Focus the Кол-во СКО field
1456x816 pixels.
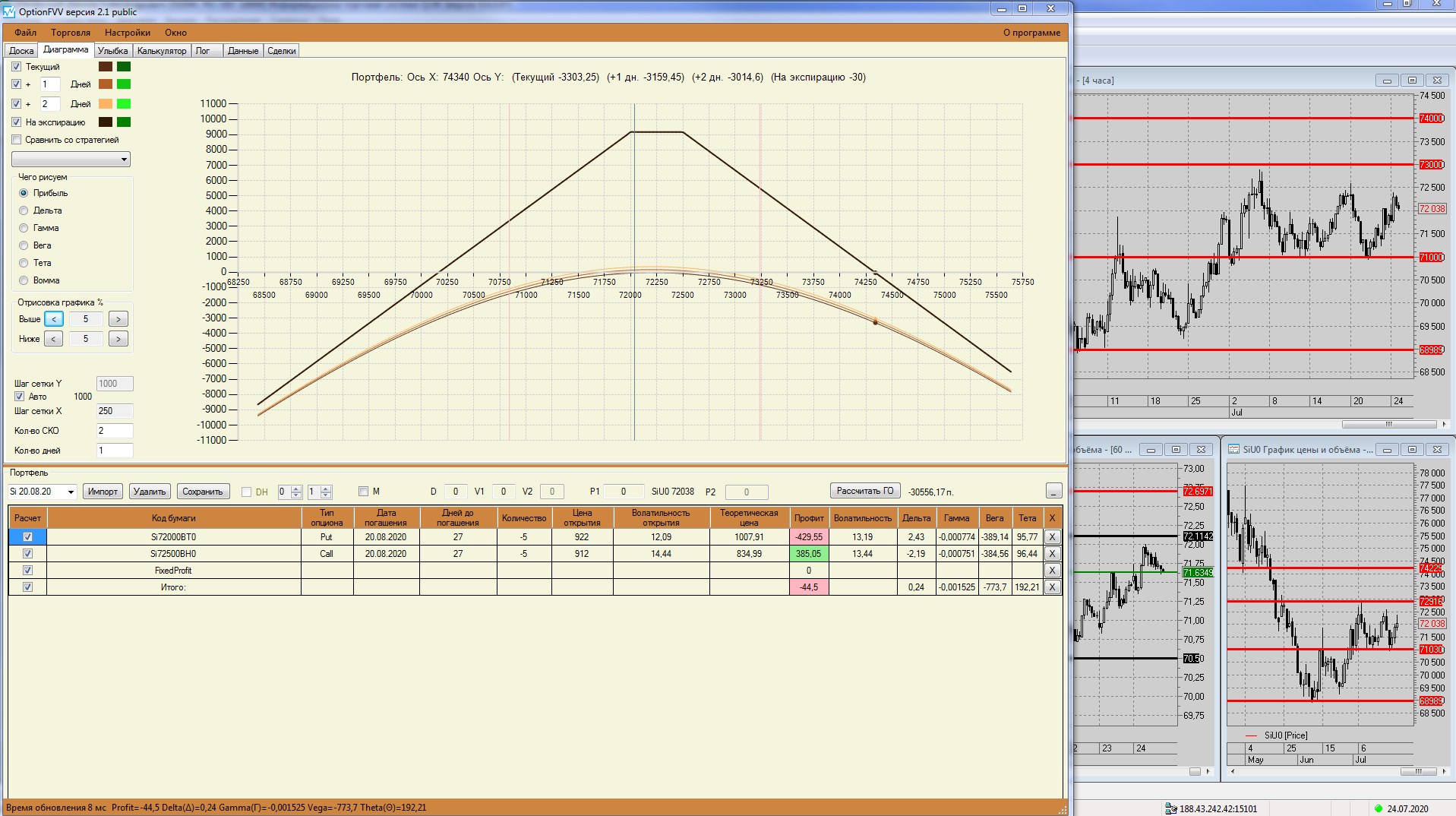click(x=114, y=431)
